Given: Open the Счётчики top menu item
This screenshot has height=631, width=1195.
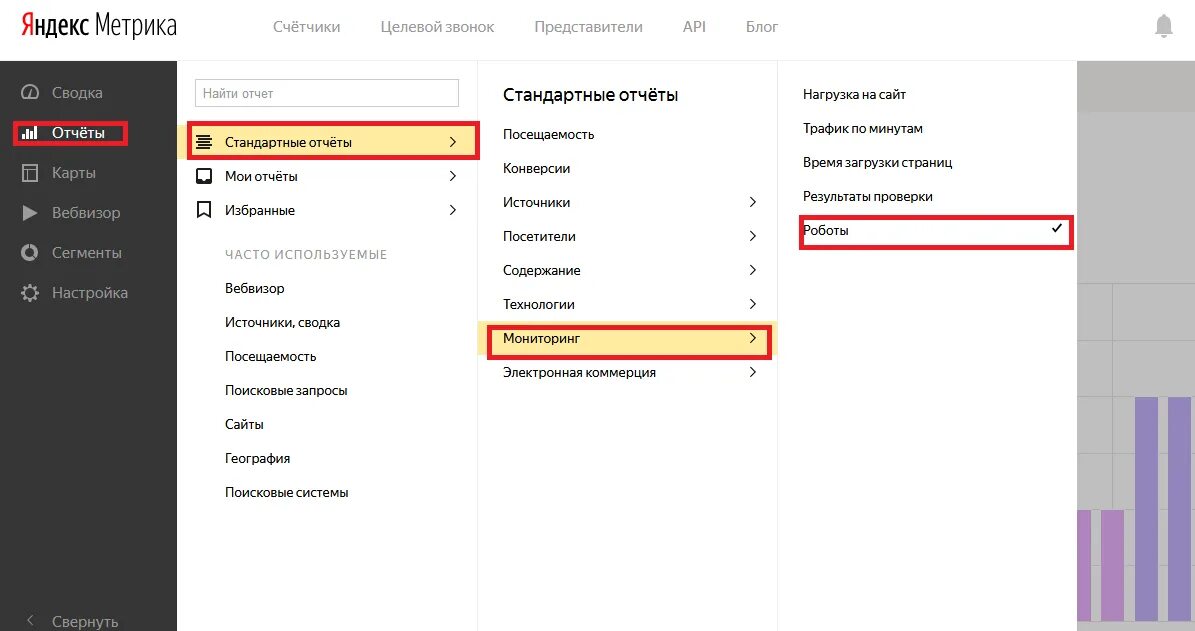Looking at the screenshot, I should [306, 27].
